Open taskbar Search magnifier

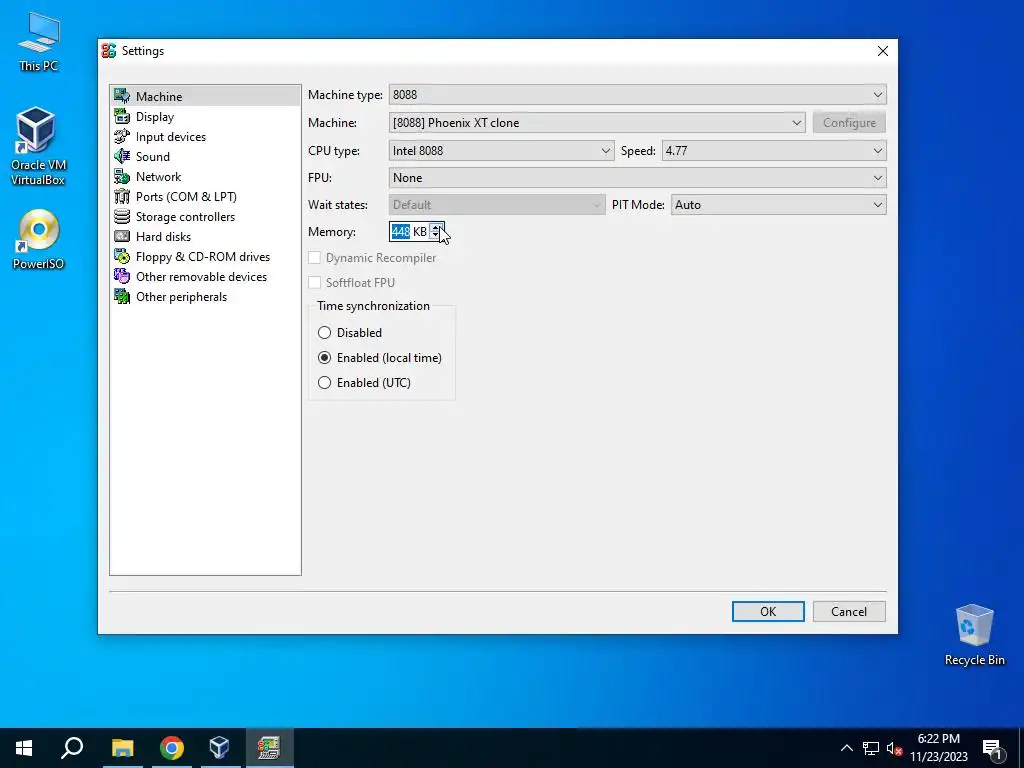72,748
